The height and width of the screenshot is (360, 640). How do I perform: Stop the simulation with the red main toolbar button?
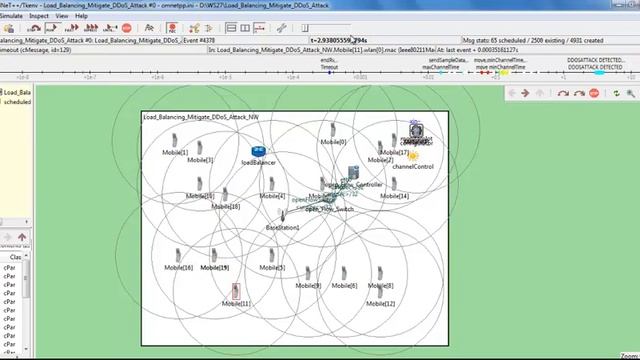point(127,28)
